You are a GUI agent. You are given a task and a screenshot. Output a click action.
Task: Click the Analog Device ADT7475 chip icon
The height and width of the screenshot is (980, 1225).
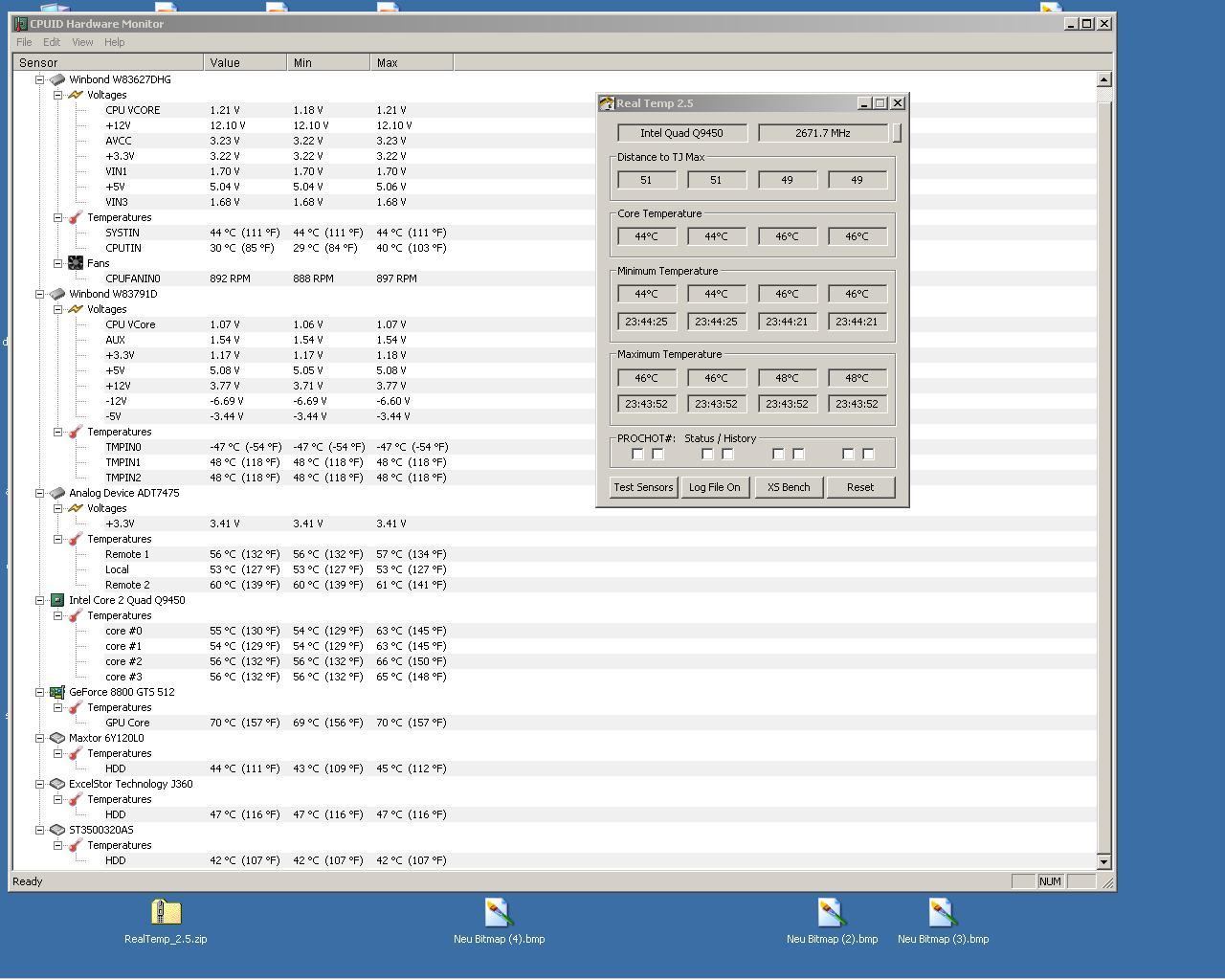57,493
